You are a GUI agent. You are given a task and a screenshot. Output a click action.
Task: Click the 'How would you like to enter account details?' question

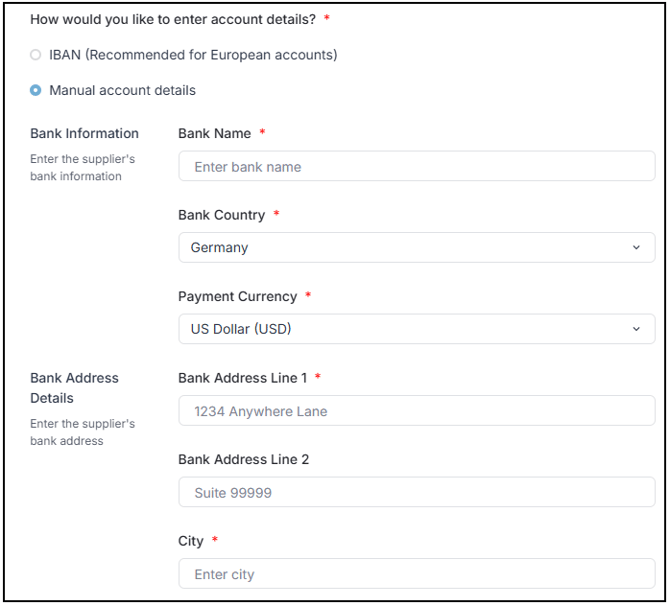pyautogui.click(x=172, y=19)
